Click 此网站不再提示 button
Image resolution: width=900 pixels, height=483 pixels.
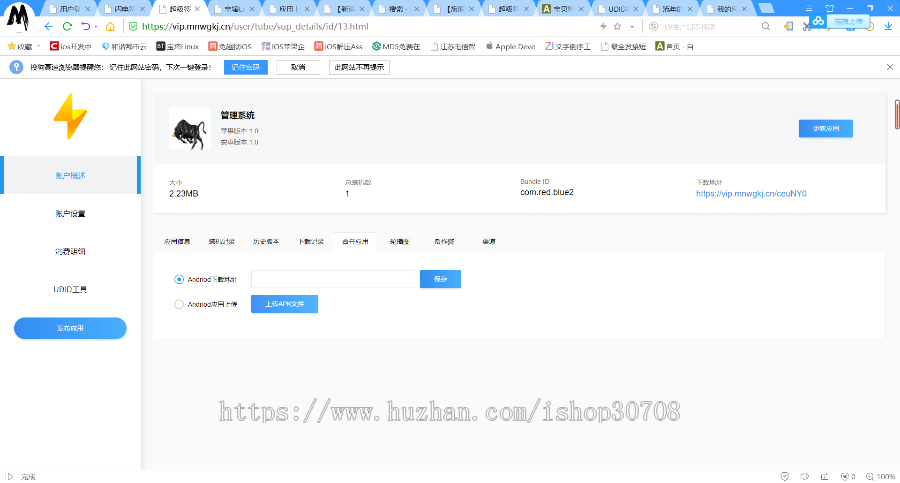(359, 67)
